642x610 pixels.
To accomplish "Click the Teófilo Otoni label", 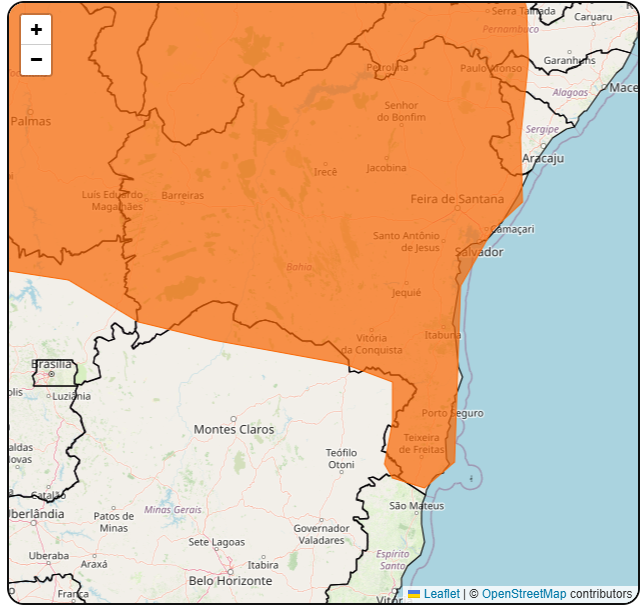I will pos(341,458).
